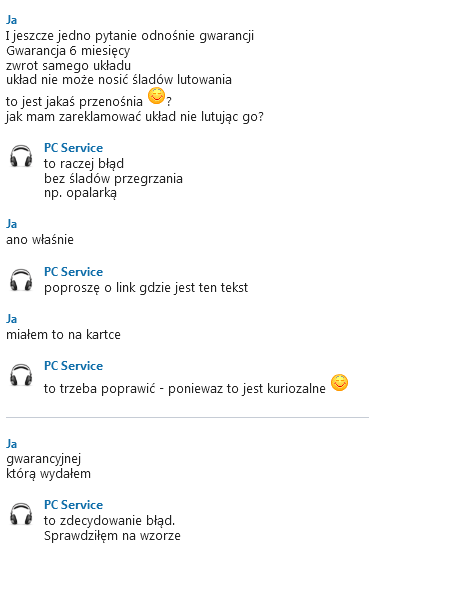Click the headphones avatar beside 'to raczej błąd'
This screenshot has width=459, height=594.
click(21, 156)
